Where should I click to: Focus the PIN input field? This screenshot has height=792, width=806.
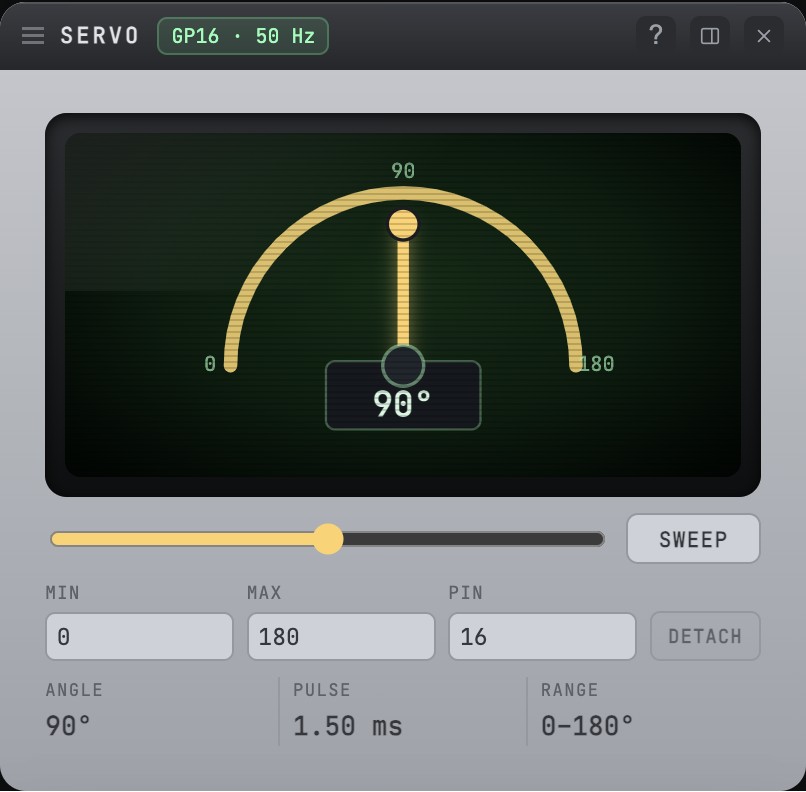(542, 636)
